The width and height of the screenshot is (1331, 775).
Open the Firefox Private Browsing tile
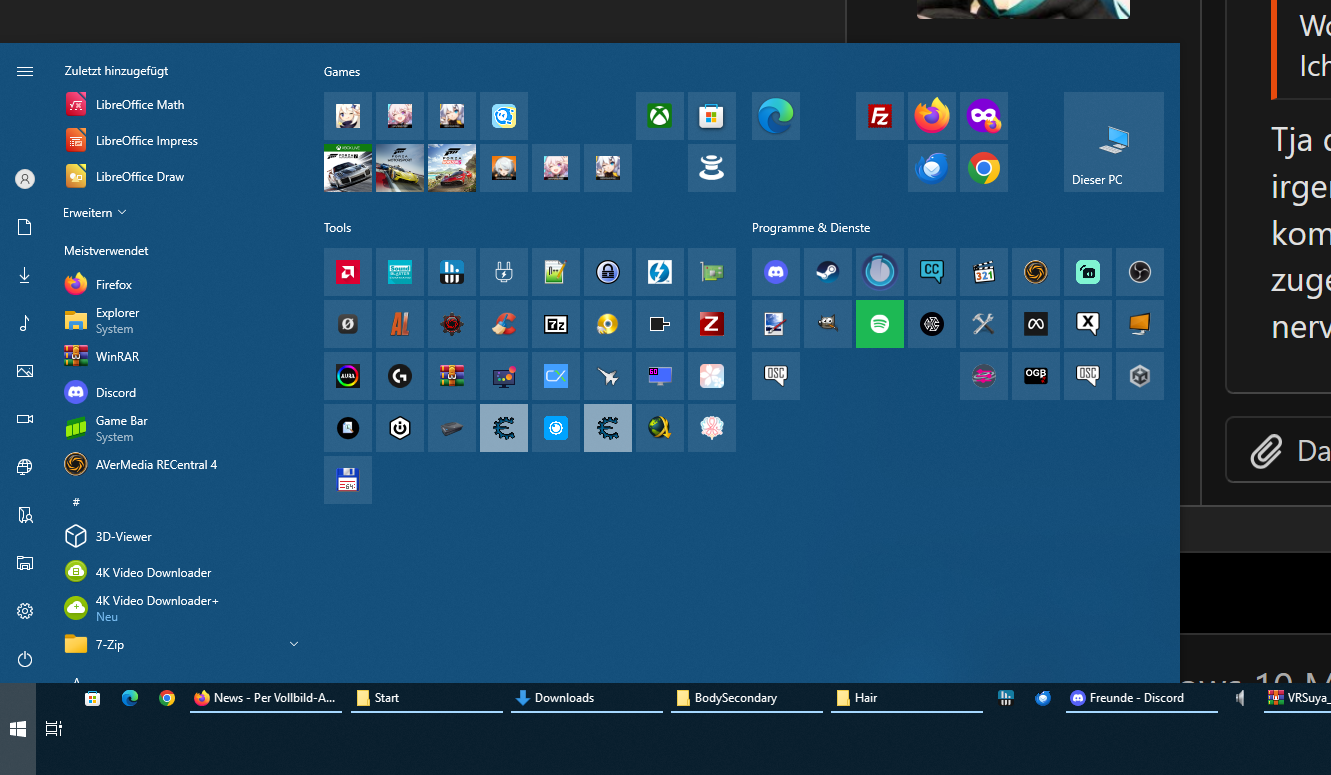(x=984, y=116)
